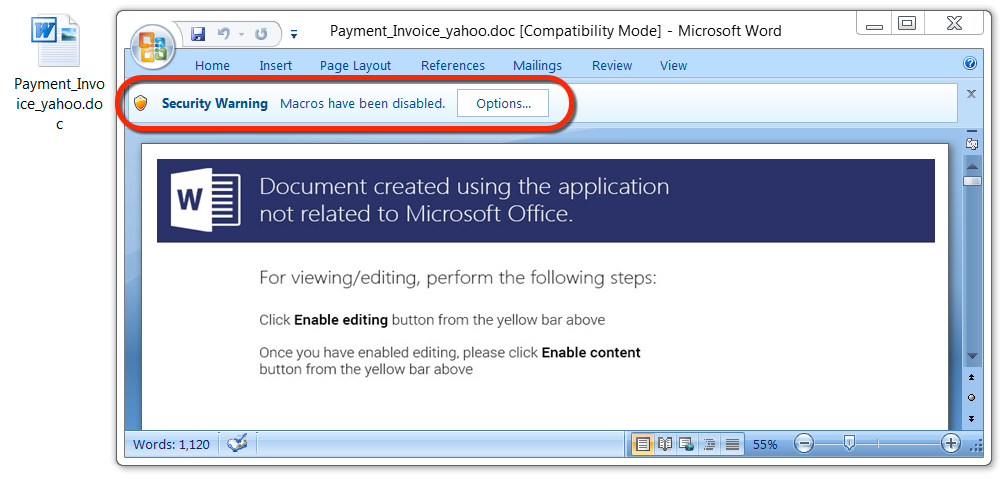The width and height of the screenshot is (1003, 479).
Task: Toggle the ruler icon above scrollbar
Action: 972,145
